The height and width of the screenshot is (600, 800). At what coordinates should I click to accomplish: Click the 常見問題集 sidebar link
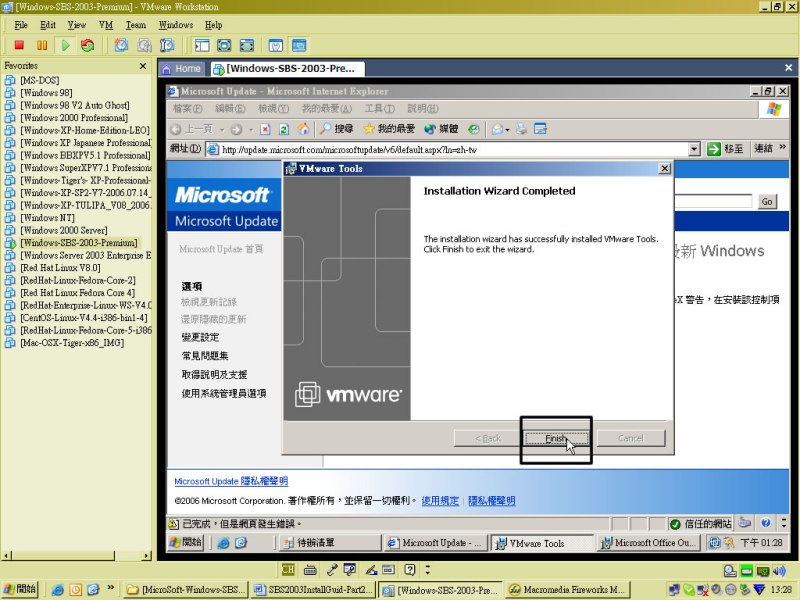(x=205, y=356)
